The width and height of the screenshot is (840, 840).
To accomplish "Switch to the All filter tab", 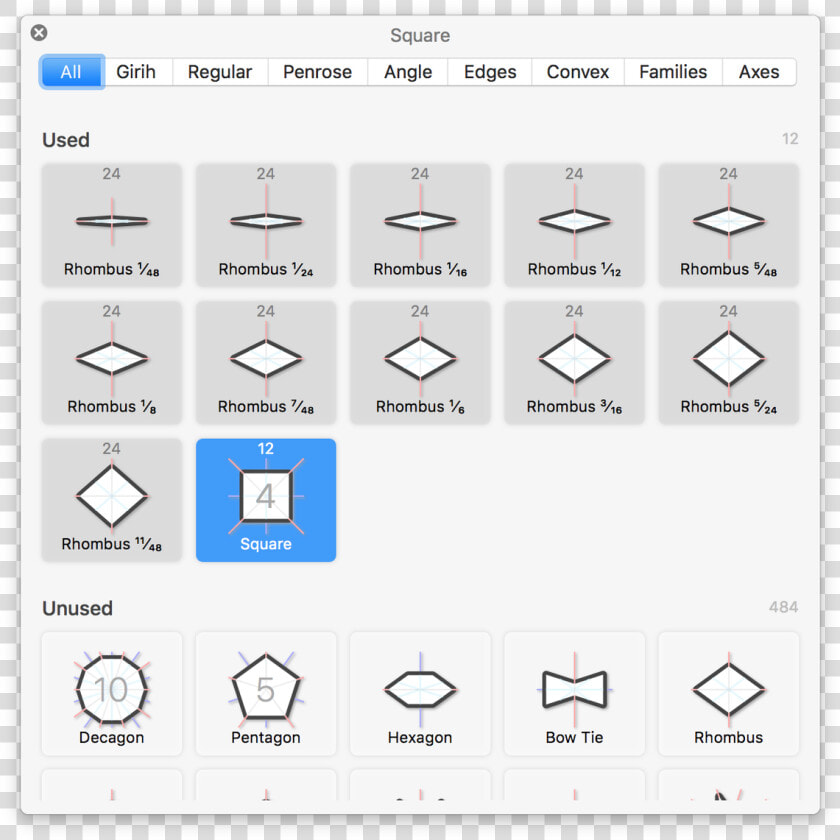I will (71, 72).
